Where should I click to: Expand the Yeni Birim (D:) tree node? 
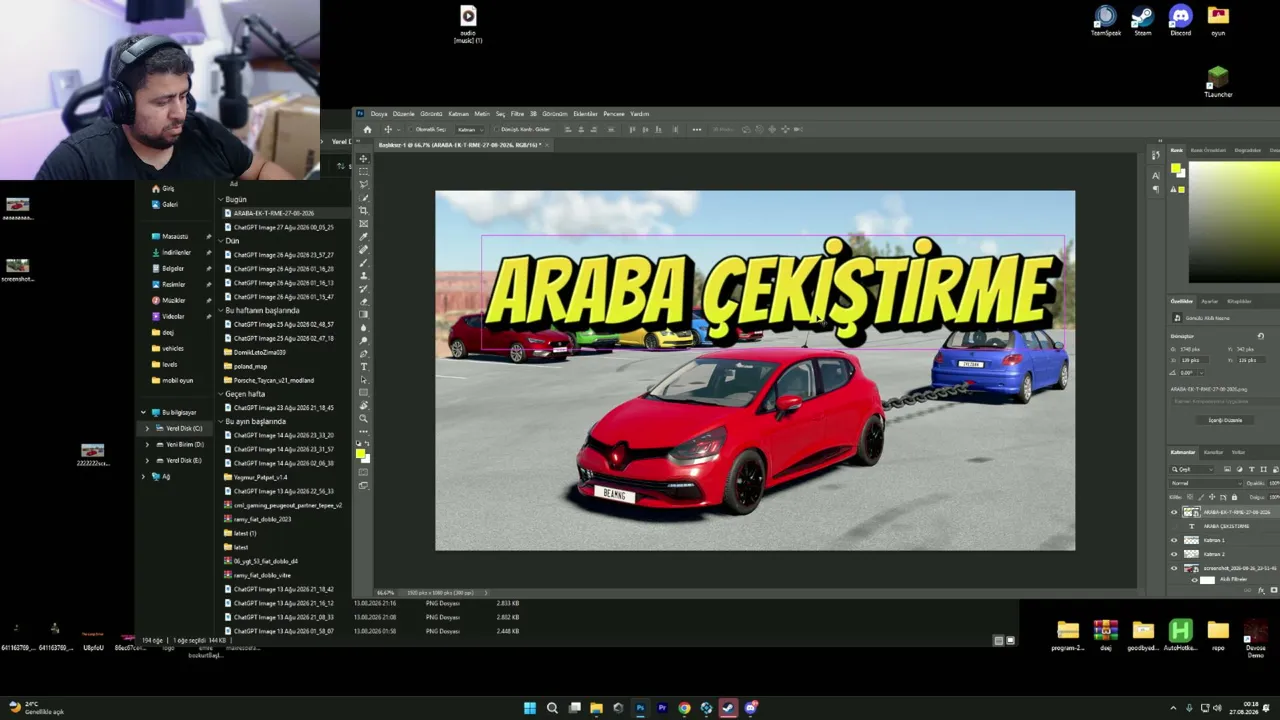(148, 444)
